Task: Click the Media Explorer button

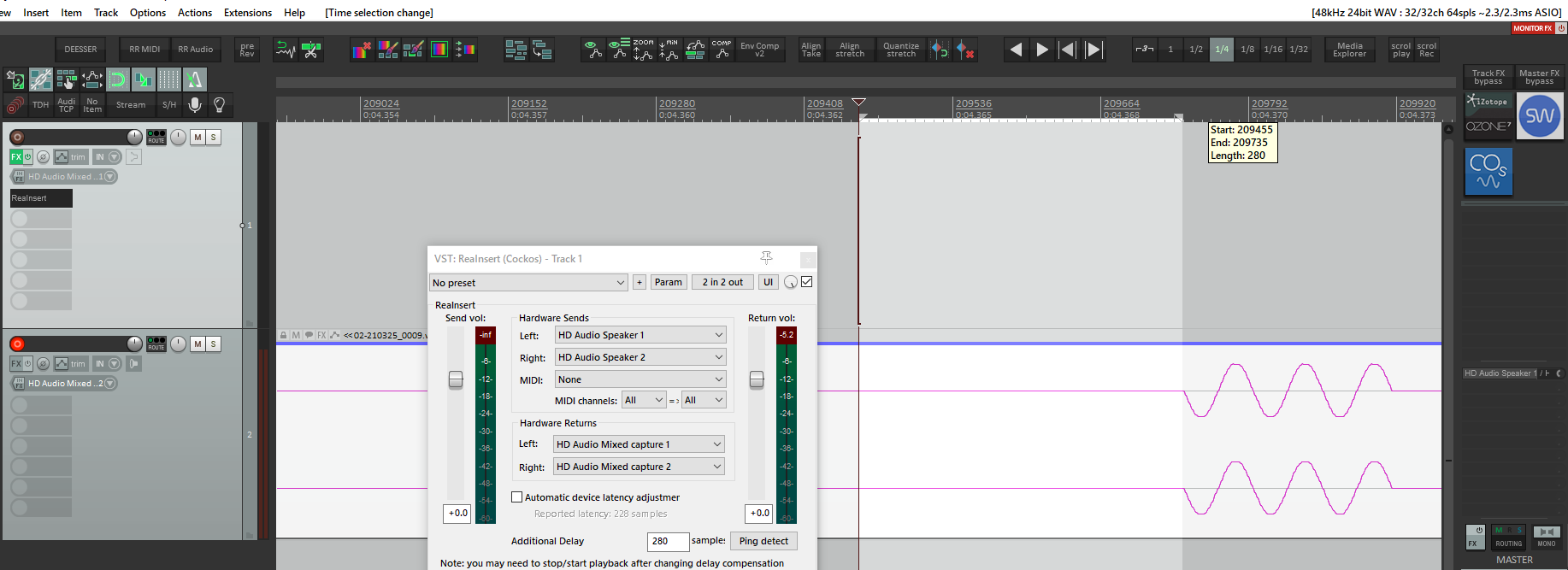Action: point(1350,50)
